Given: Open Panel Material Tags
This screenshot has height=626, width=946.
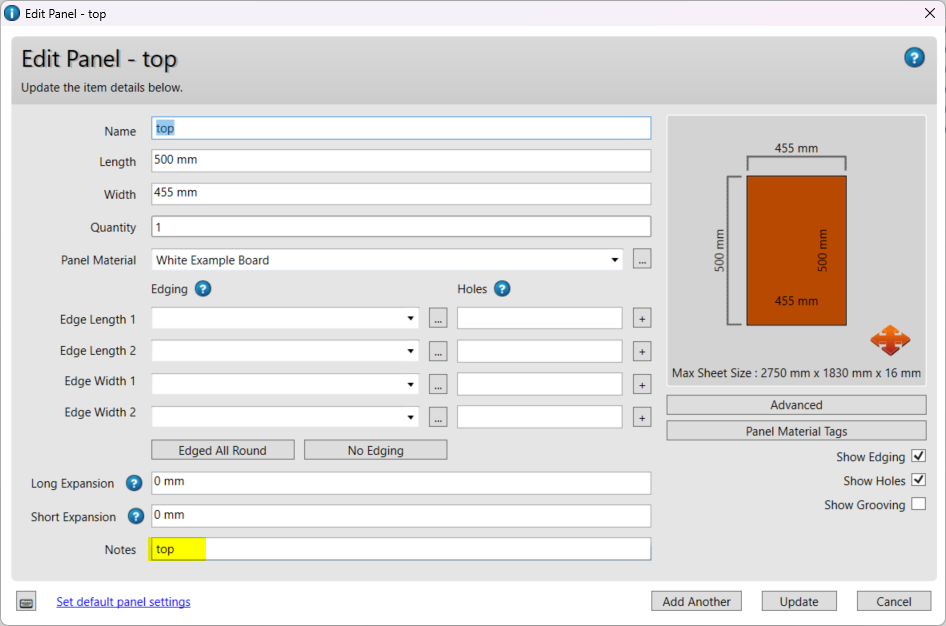Looking at the screenshot, I should point(796,431).
